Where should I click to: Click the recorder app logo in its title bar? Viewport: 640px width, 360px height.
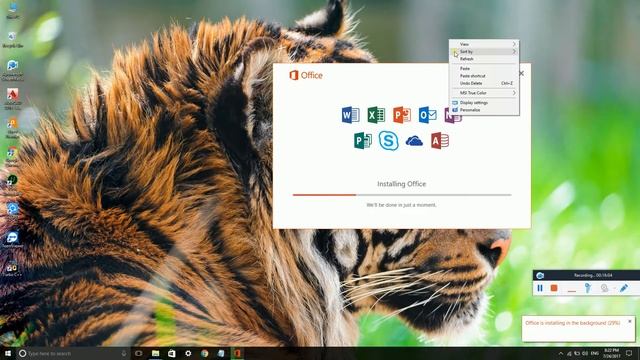point(540,275)
